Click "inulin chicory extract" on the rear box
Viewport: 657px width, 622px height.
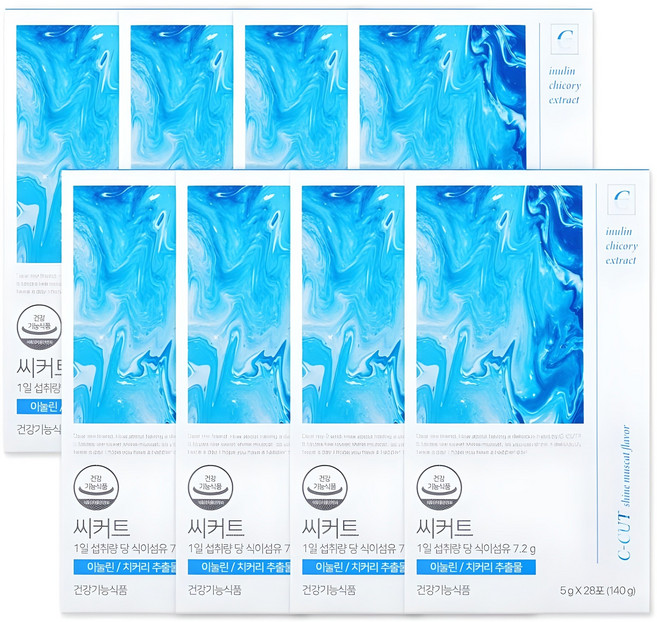pyautogui.click(x=565, y=86)
